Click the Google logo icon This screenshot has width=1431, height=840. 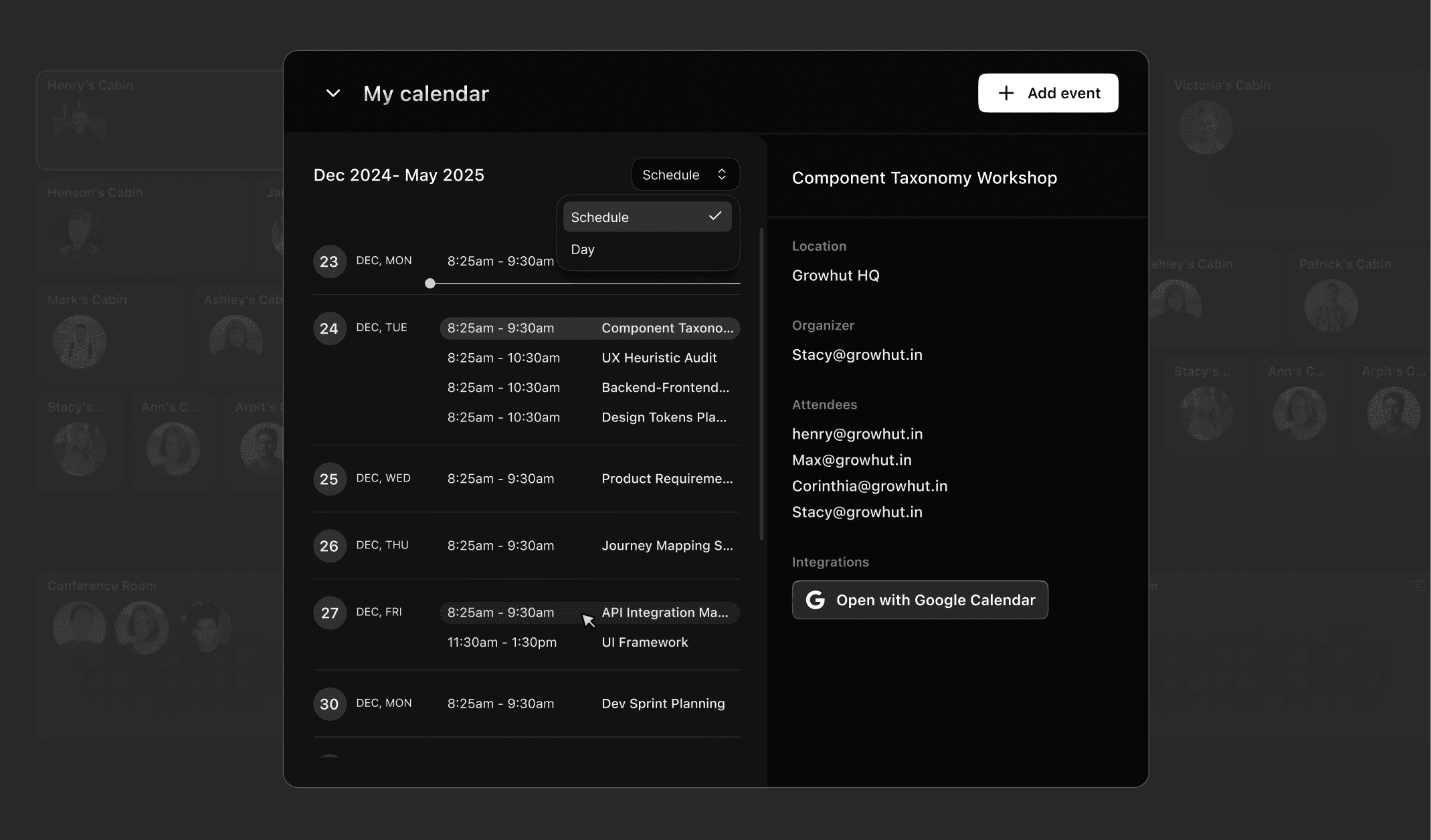point(815,600)
